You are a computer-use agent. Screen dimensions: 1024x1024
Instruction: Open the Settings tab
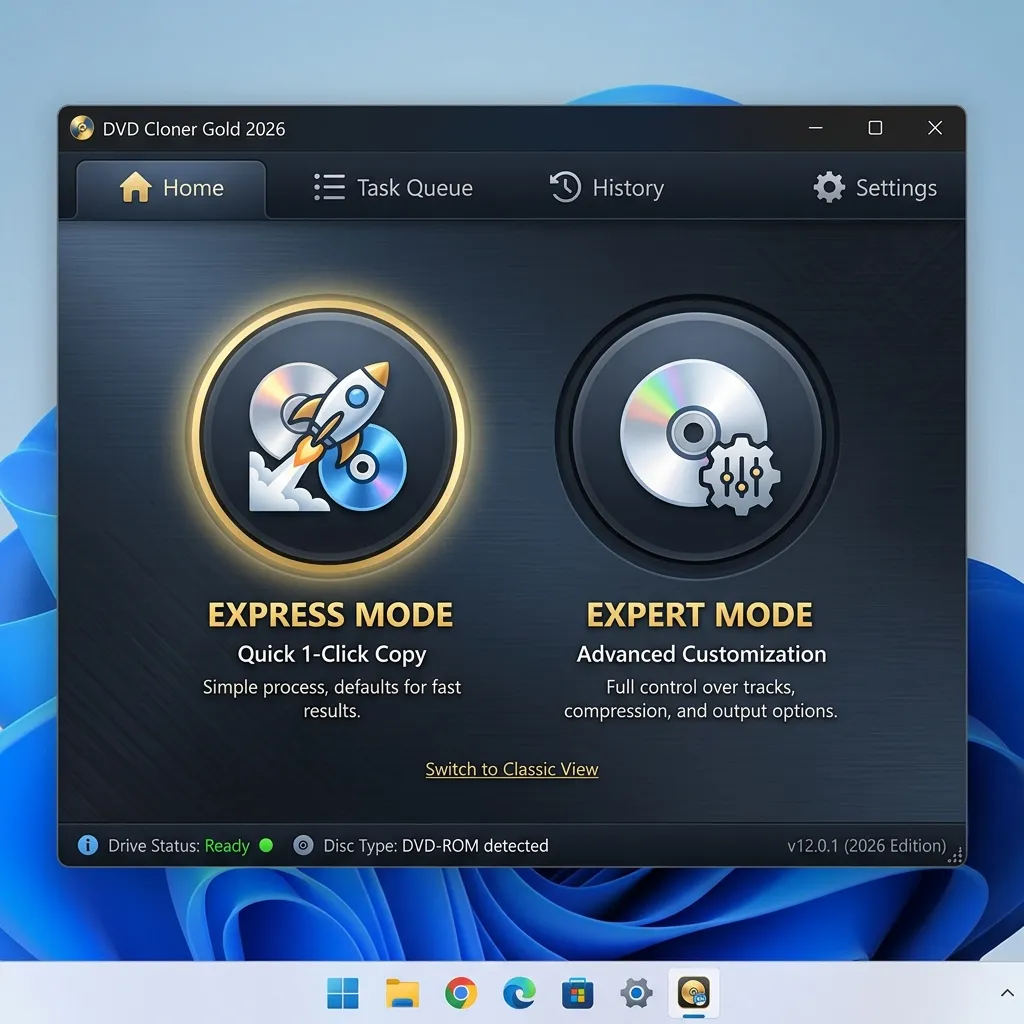875,188
